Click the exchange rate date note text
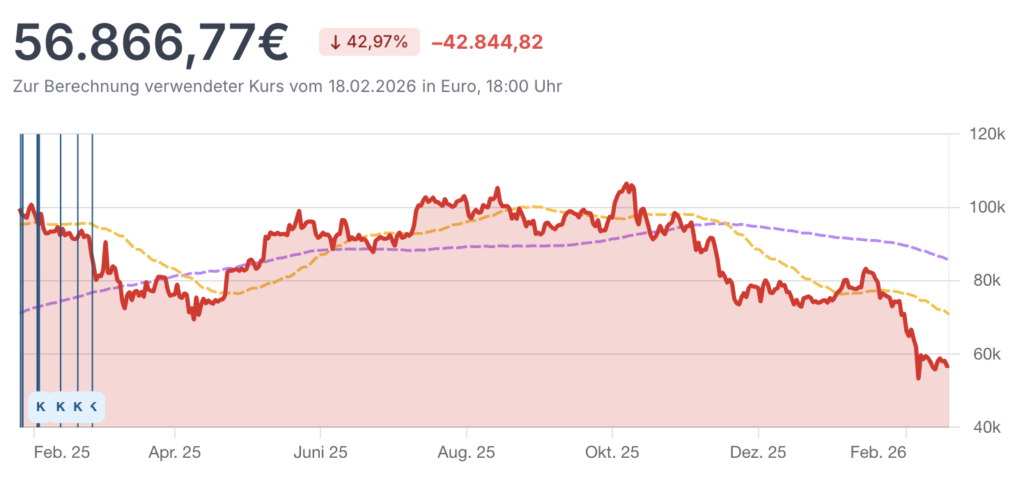This screenshot has width=1024, height=485. [x=287, y=87]
